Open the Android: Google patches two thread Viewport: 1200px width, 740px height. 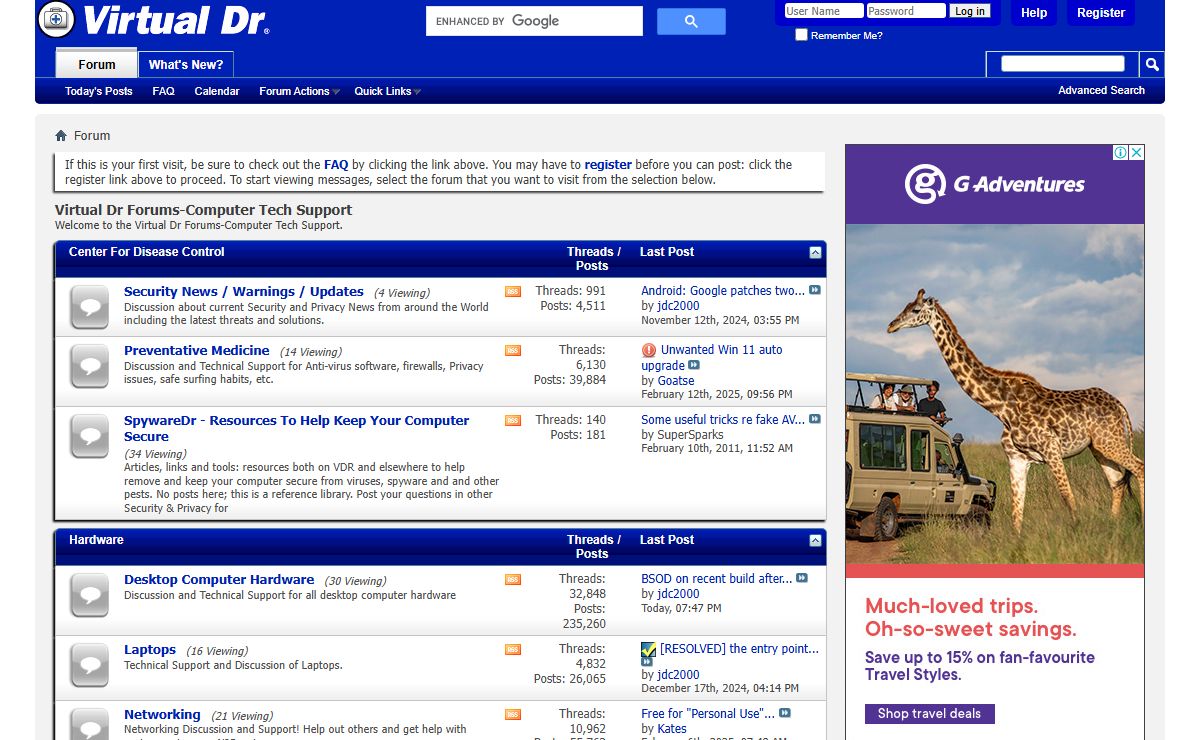pyautogui.click(x=723, y=291)
